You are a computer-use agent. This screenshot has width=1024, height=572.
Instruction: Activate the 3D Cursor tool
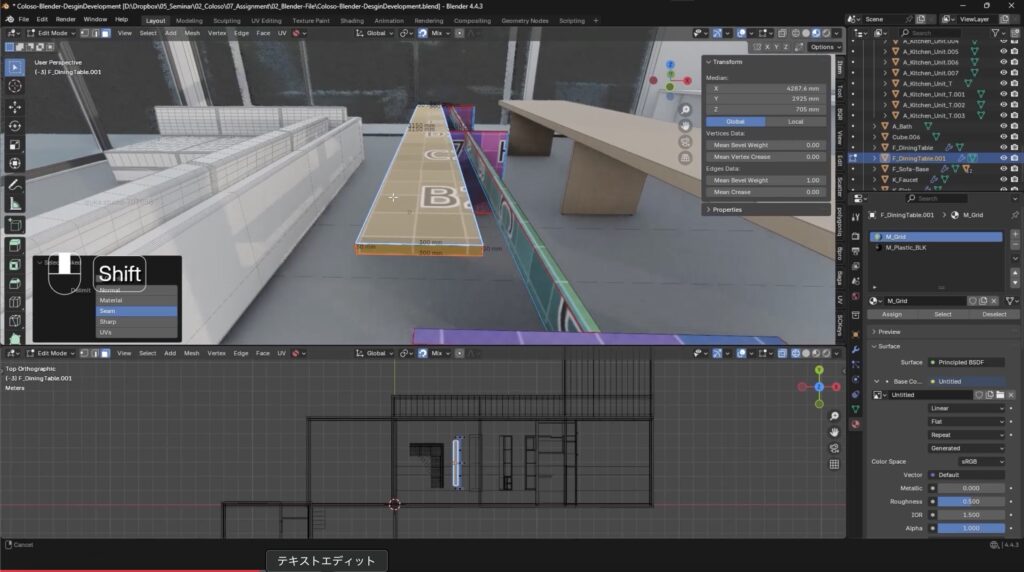tap(15, 86)
